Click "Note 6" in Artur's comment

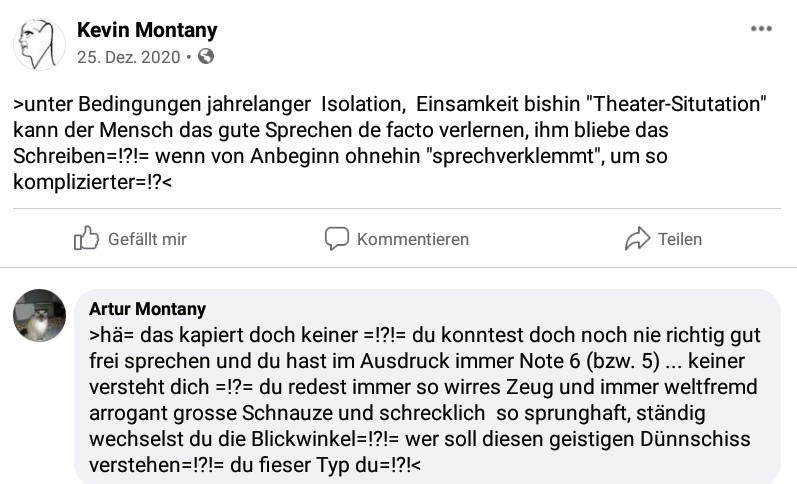pos(562,360)
